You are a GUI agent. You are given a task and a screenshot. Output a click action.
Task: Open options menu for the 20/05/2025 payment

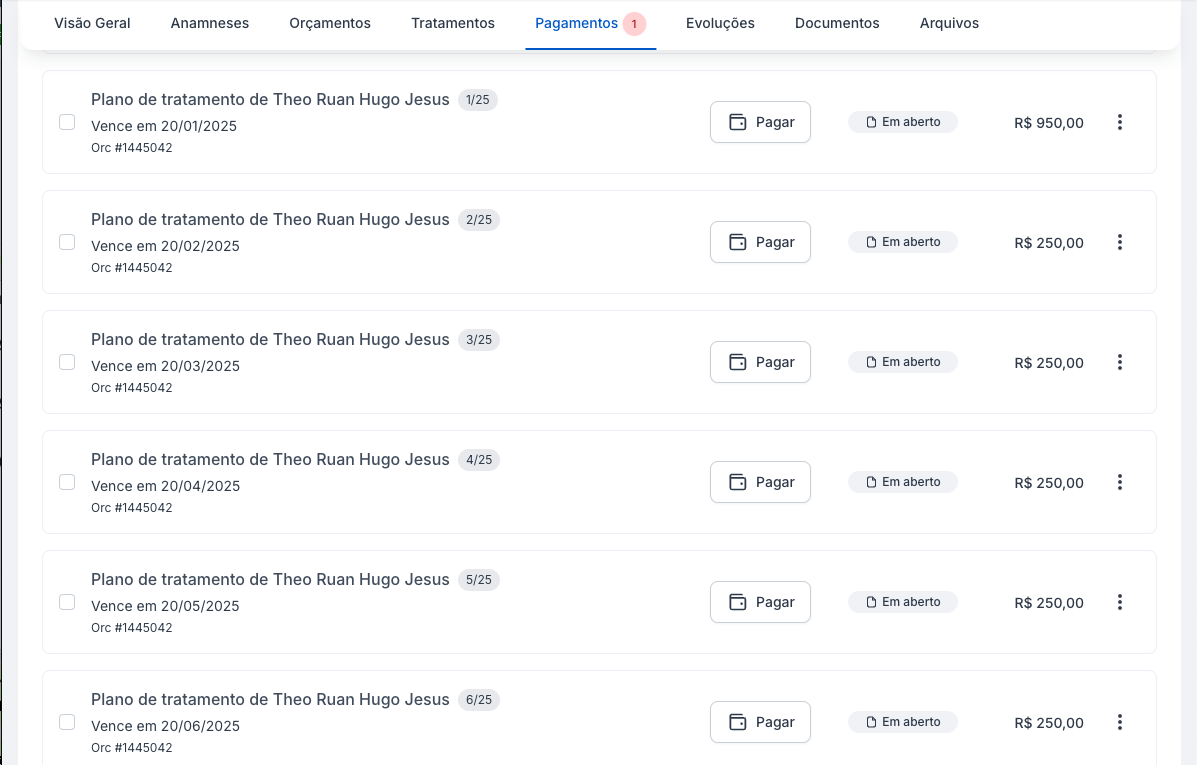click(1119, 602)
